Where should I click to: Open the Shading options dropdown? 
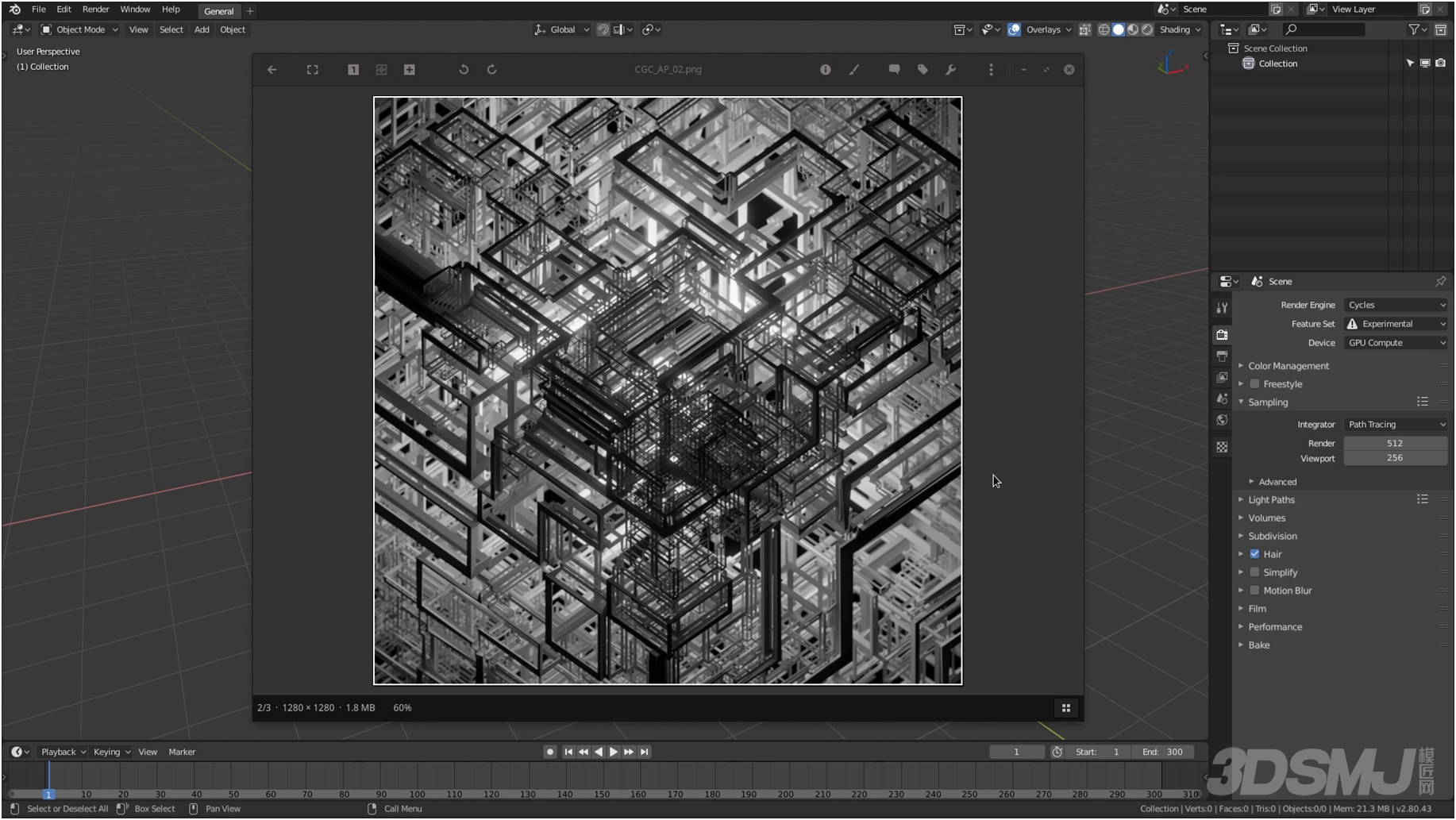pos(1180,30)
